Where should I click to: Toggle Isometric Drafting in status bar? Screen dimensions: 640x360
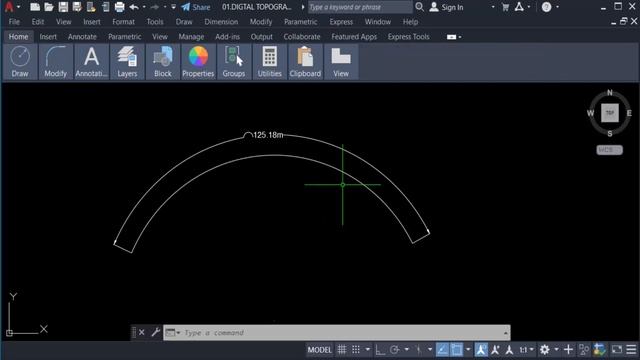click(418, 349)
